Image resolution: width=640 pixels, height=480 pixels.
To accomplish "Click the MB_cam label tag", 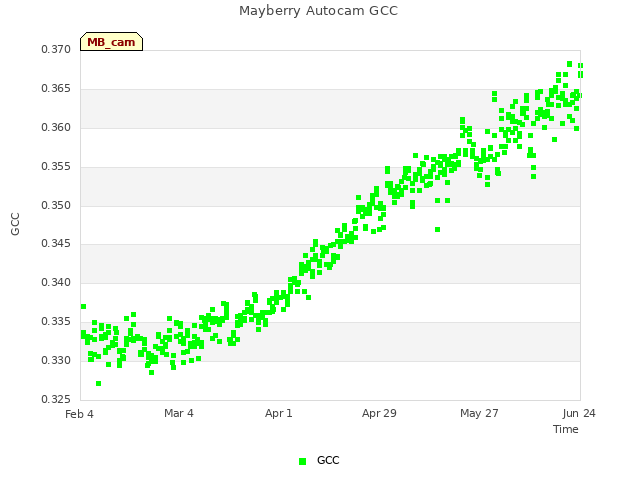I will [x=111, y=42].
